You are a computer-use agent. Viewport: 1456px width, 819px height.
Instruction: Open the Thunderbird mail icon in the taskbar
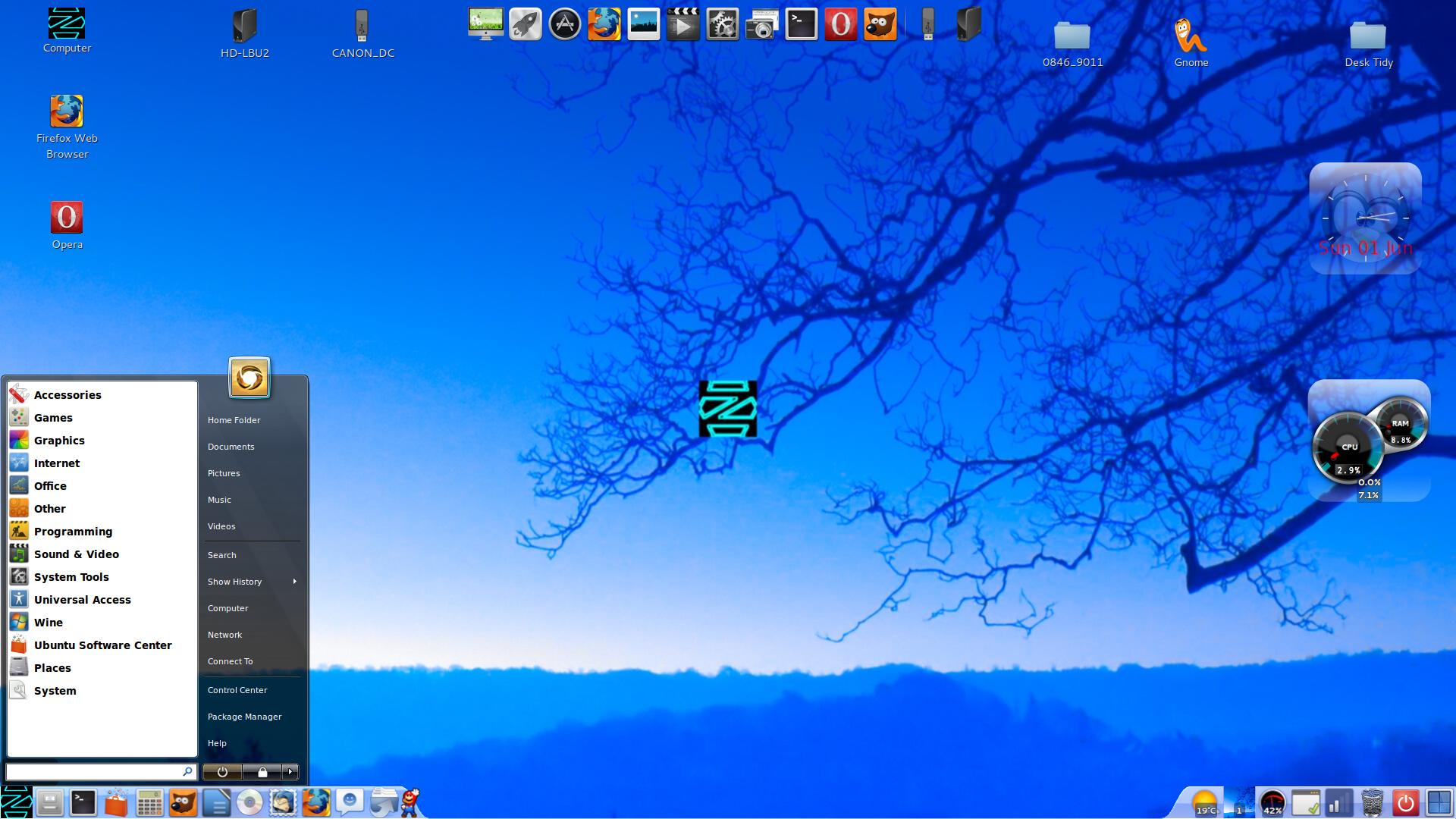click(283, 802)
